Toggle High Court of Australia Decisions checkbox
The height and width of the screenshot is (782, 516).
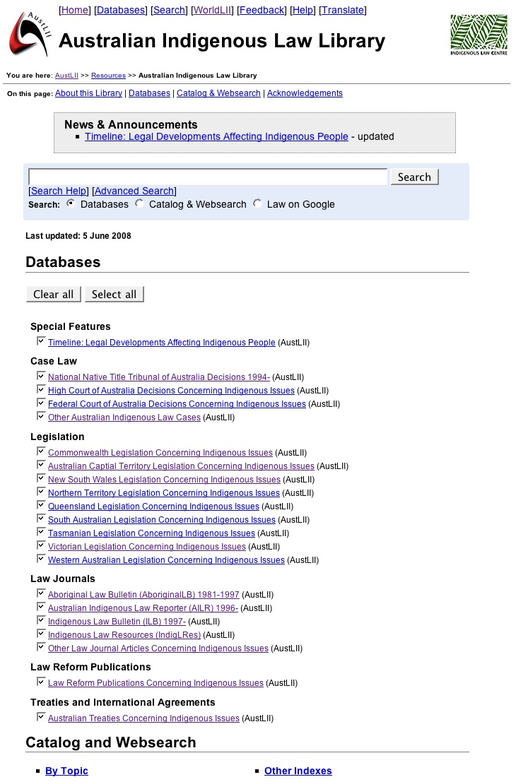[41, 389]
